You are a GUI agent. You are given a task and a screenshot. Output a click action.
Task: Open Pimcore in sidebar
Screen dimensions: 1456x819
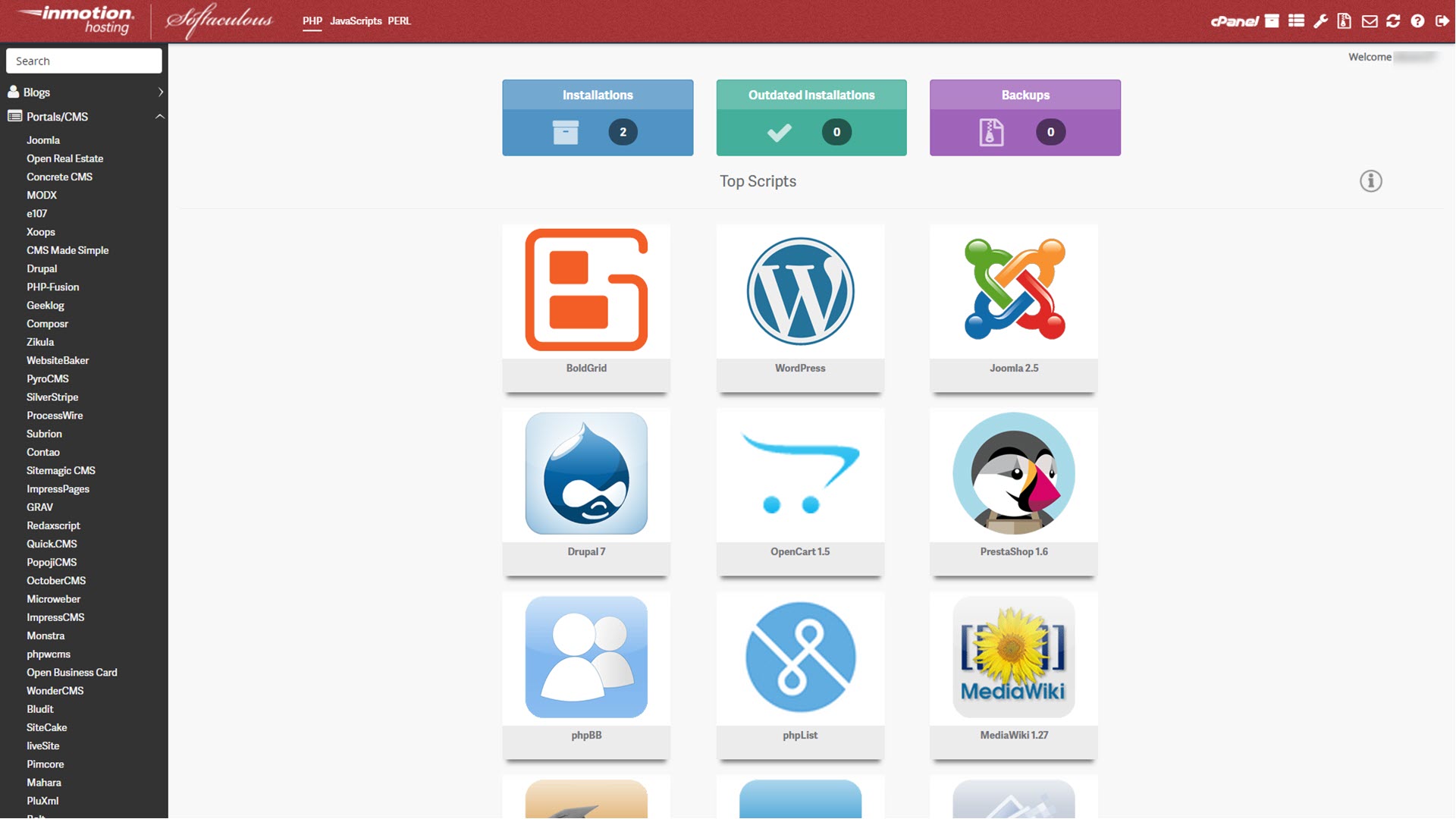(45, 764)
